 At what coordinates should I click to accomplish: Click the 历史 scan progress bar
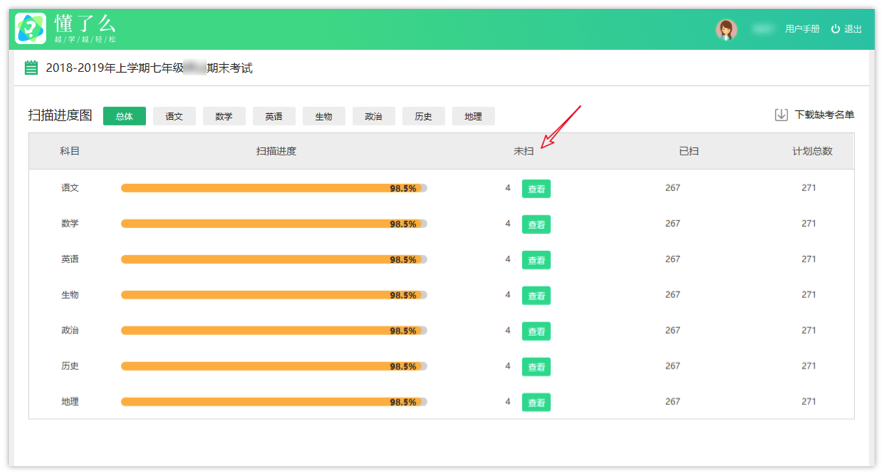point(274,366)
